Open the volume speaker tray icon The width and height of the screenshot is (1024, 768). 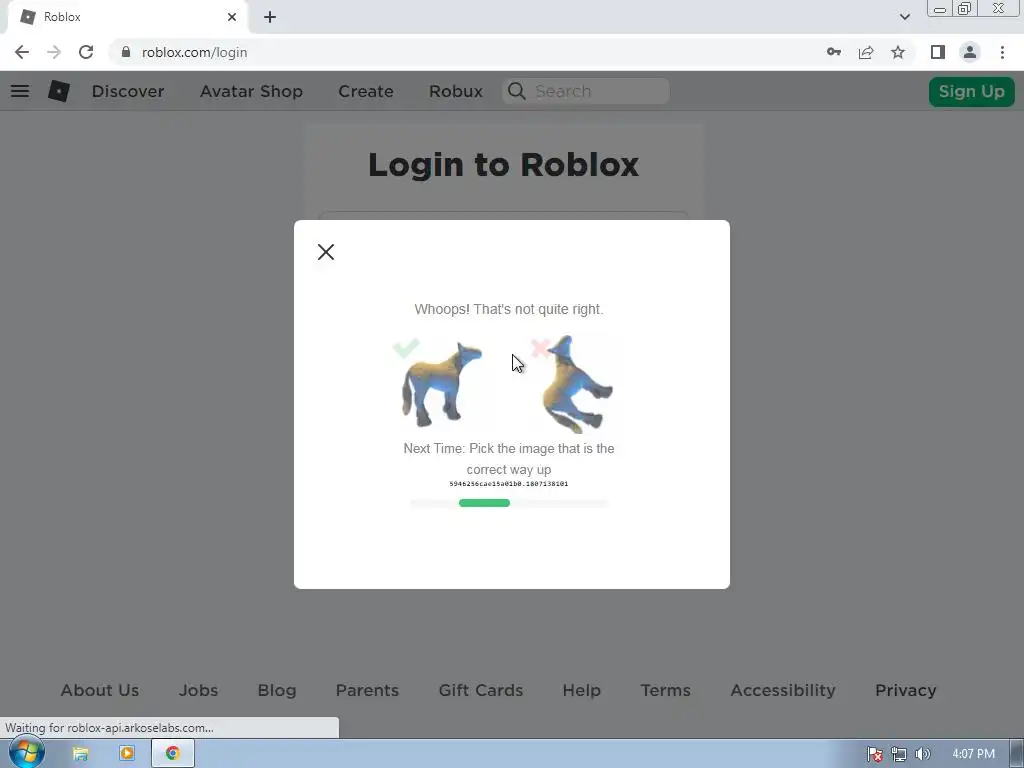[923, 754]
